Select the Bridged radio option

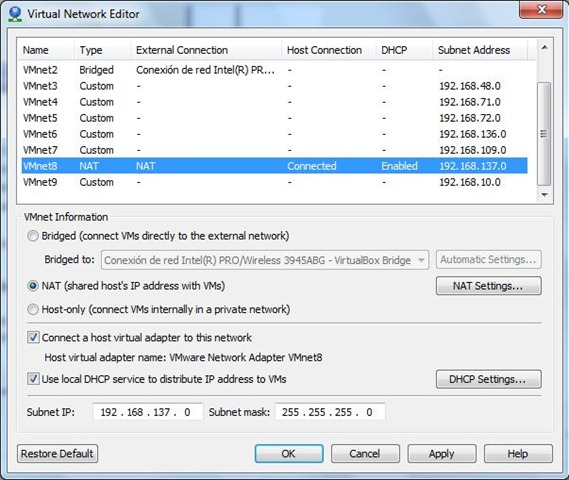pyautogui.click(x=33, y=236)
